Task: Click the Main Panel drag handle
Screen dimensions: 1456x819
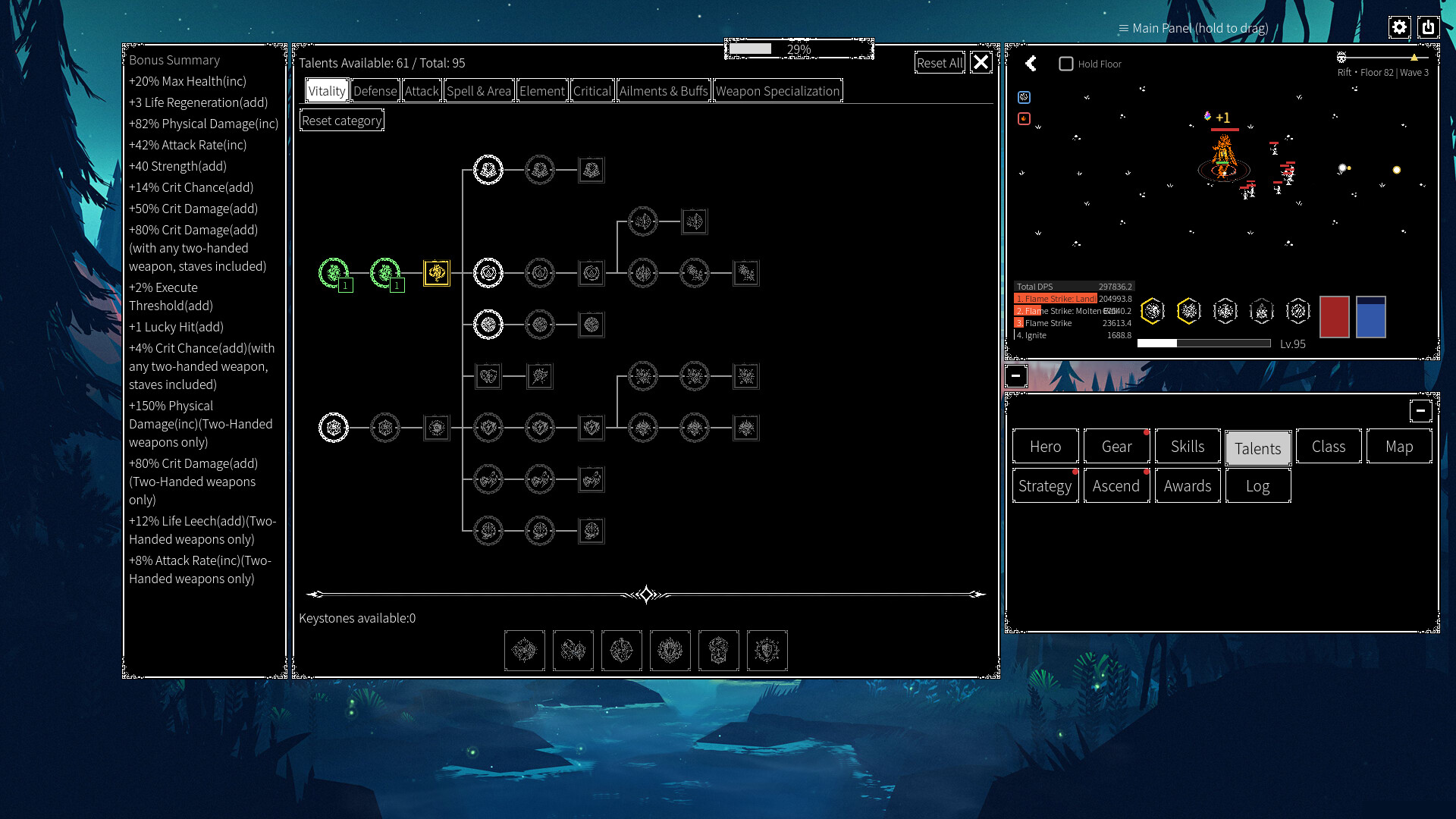Action: coord(1193,28)
